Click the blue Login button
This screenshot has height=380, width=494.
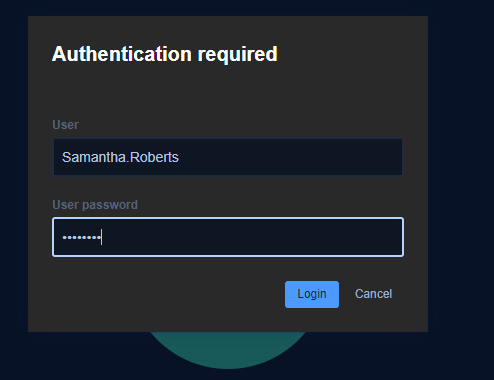pyautogui.click(x=312, y=294)
